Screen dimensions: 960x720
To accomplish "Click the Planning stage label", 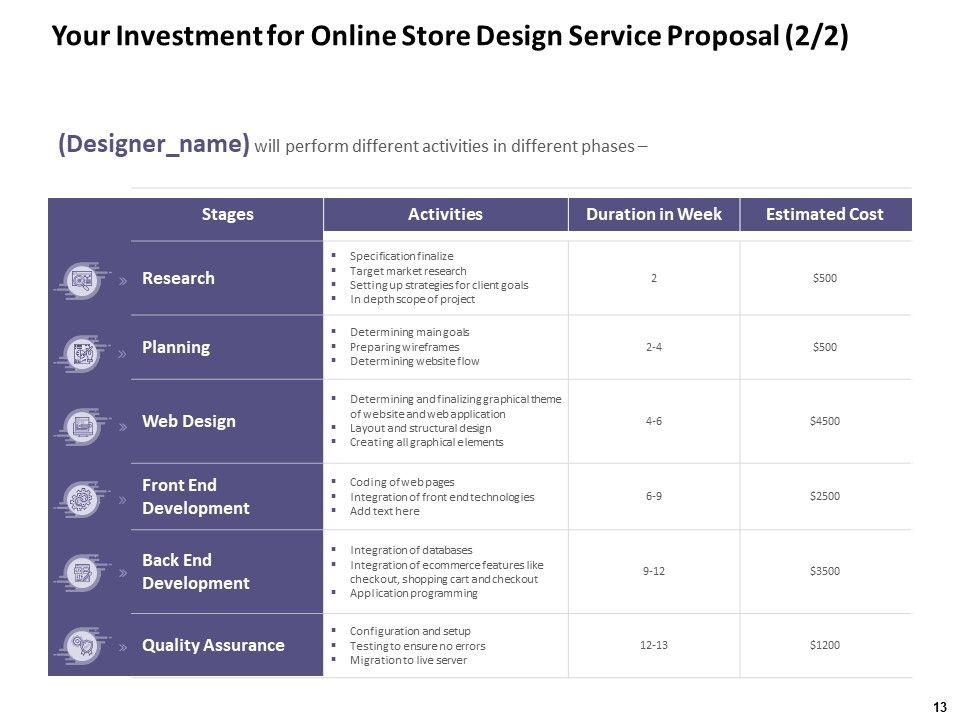I will coord(176,347).
